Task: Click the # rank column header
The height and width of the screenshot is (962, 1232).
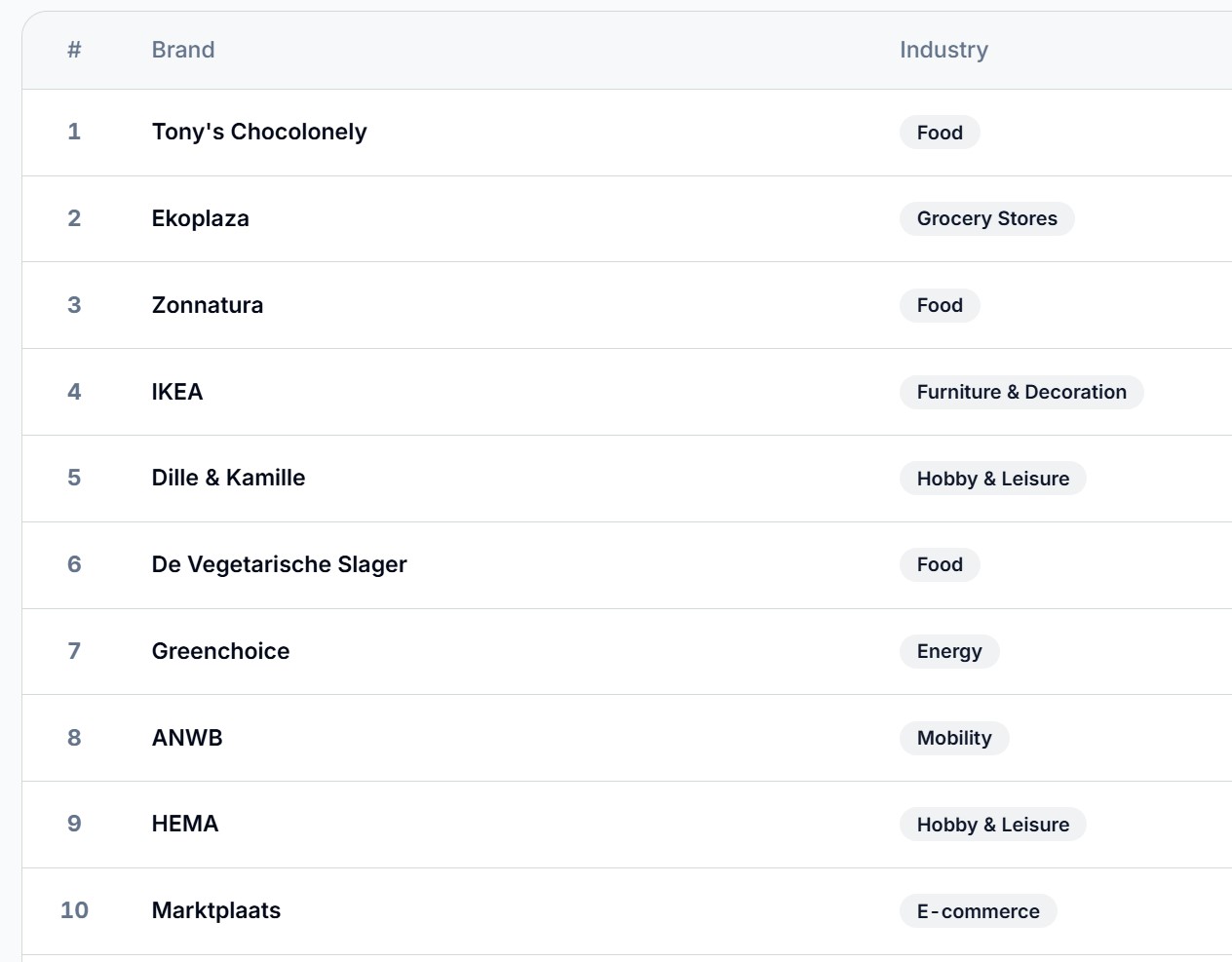Action: [x=74, y=50]
